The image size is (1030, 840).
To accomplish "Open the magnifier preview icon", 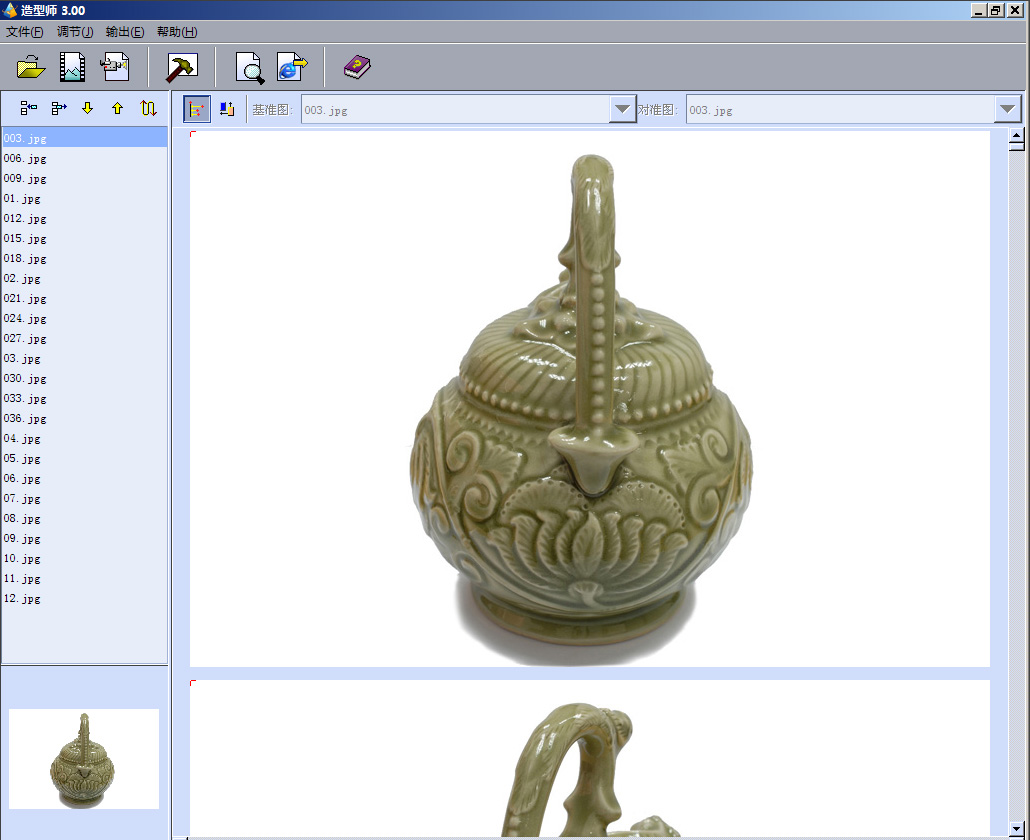I will point(250,68).
